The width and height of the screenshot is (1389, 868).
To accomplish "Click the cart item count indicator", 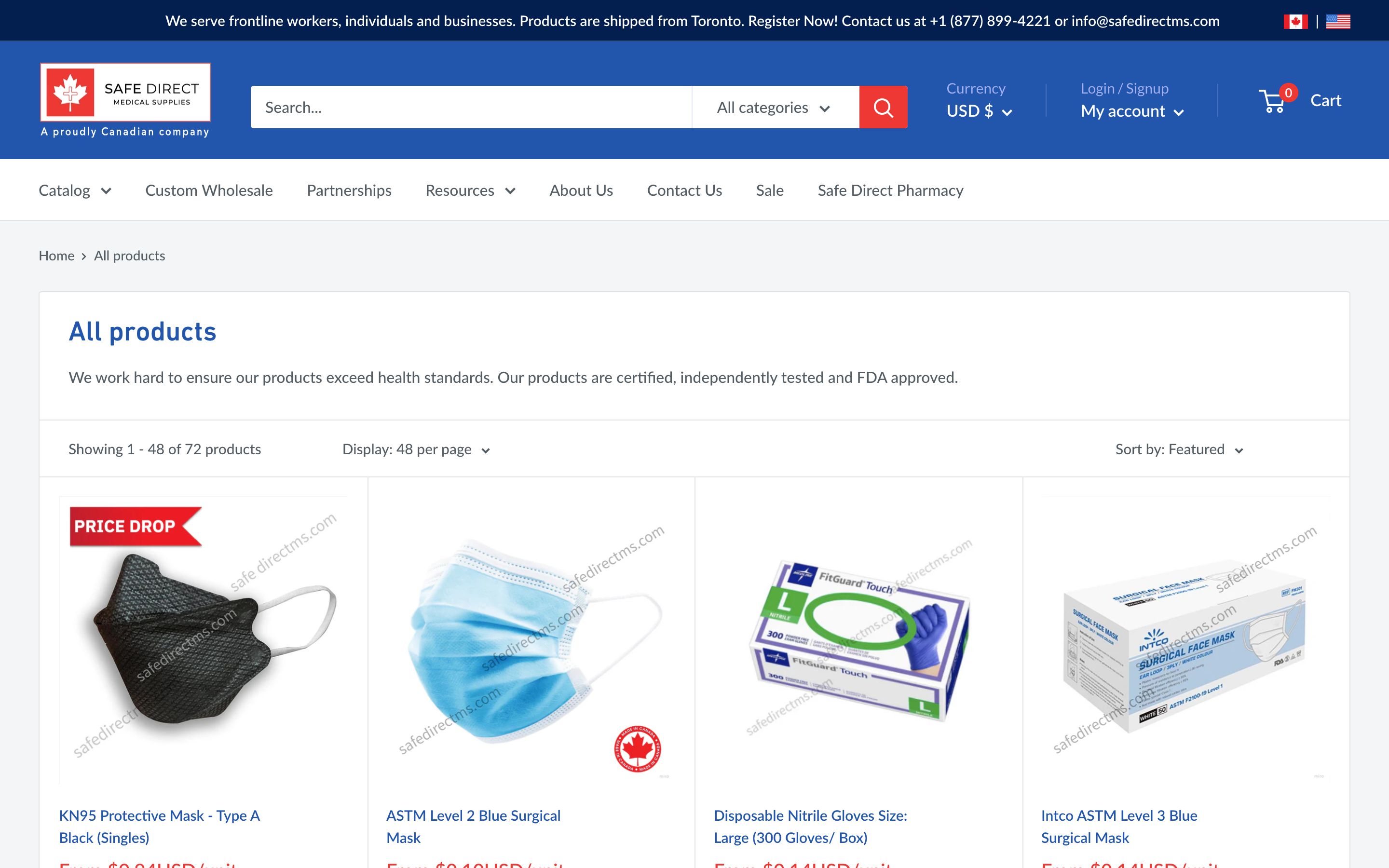I will 1289,92.
